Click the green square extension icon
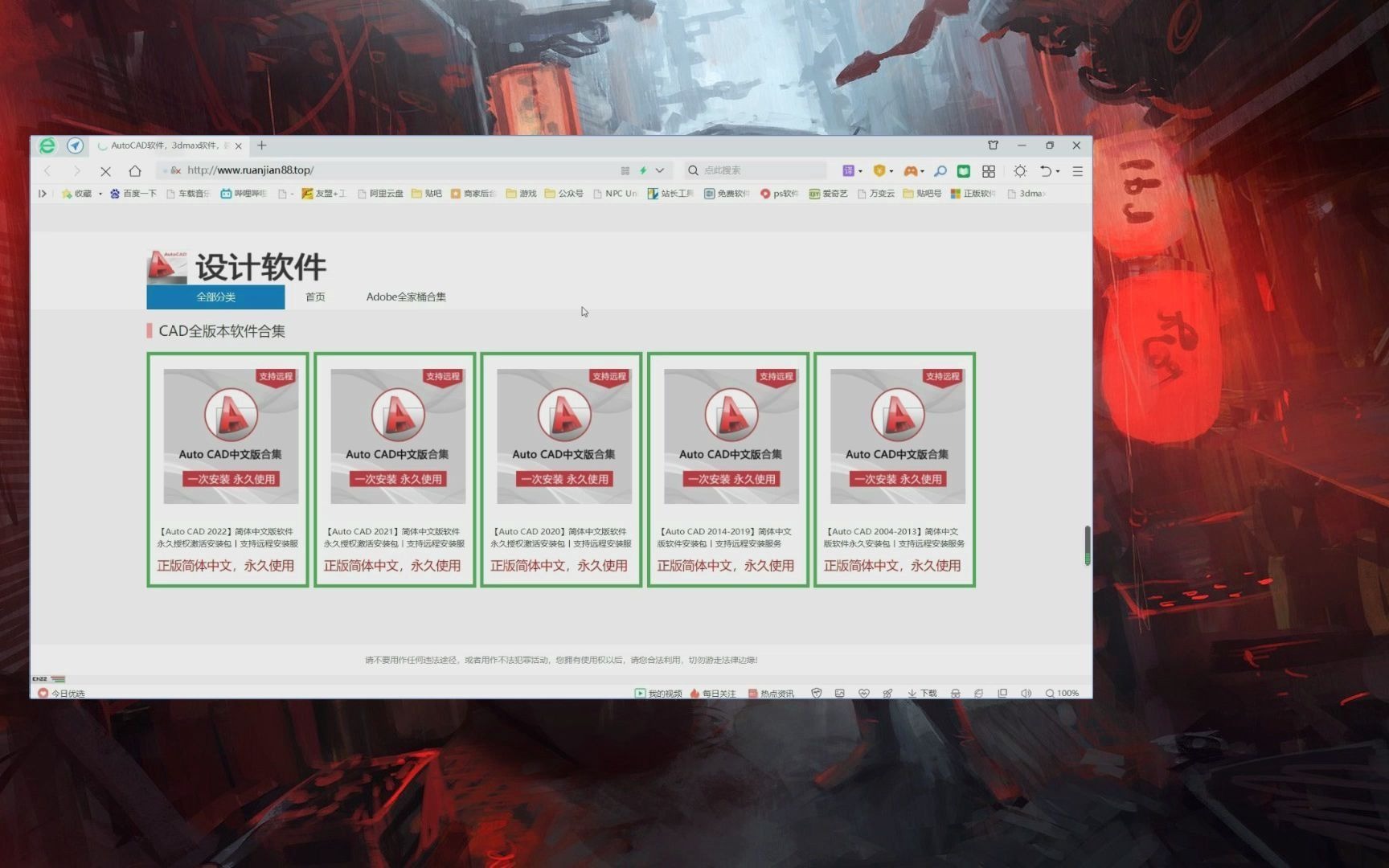This screenshot has height=868, width=1389. point(964,170)
